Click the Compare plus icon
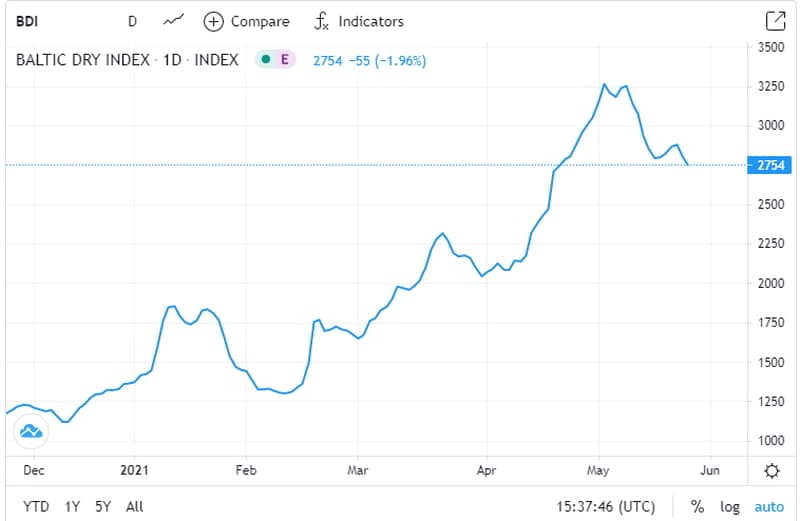 213,21
